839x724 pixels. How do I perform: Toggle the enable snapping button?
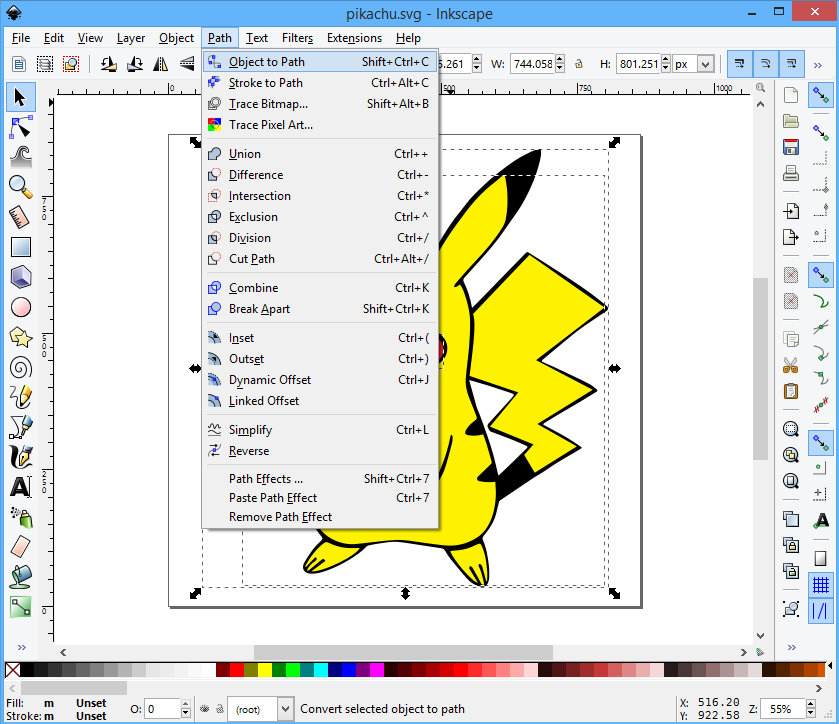click(x=820, y=96)
